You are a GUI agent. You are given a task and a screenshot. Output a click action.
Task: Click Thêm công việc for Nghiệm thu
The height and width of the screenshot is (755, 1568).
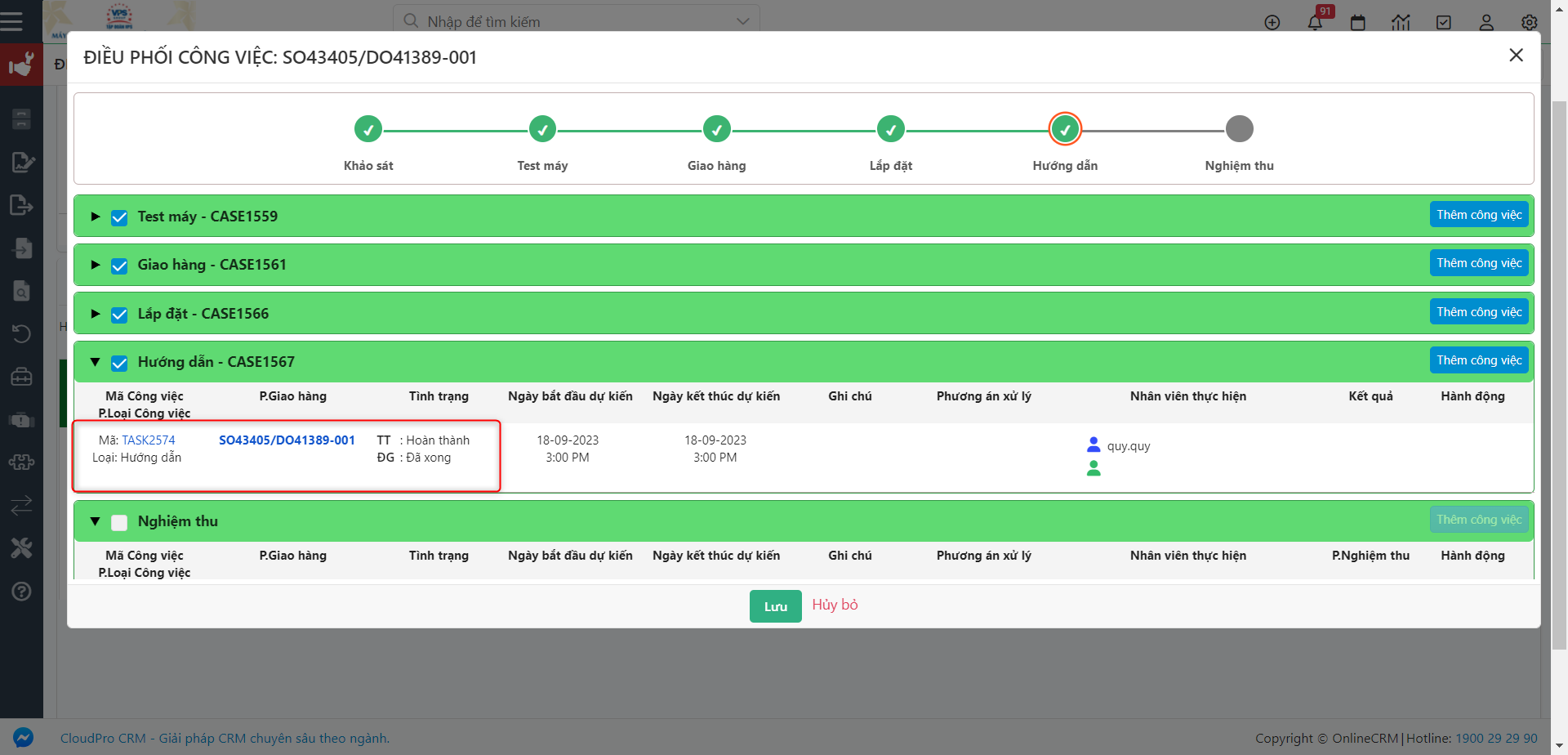pos(1479,520)
